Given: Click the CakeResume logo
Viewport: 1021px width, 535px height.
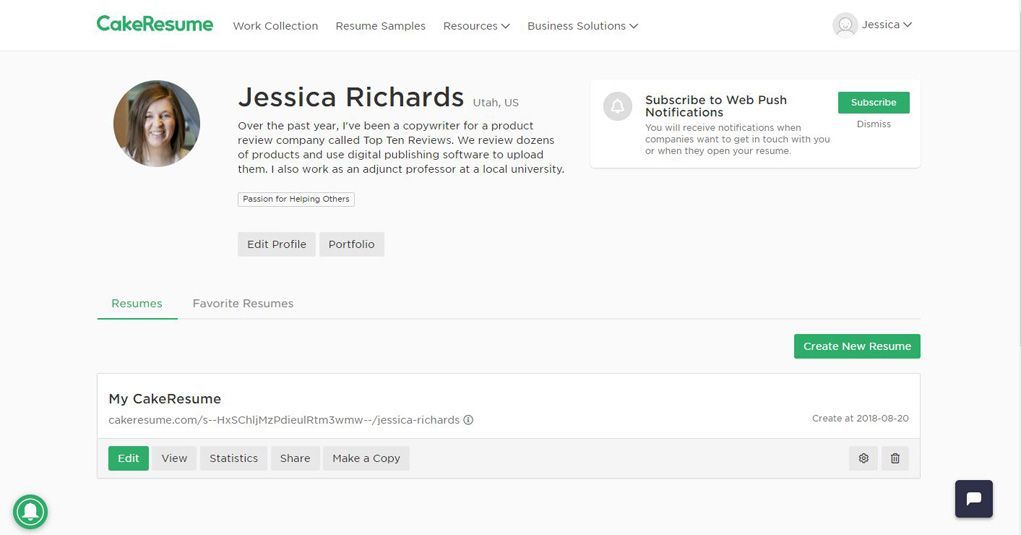Looking at the screenshot, I should pos(154,24).
